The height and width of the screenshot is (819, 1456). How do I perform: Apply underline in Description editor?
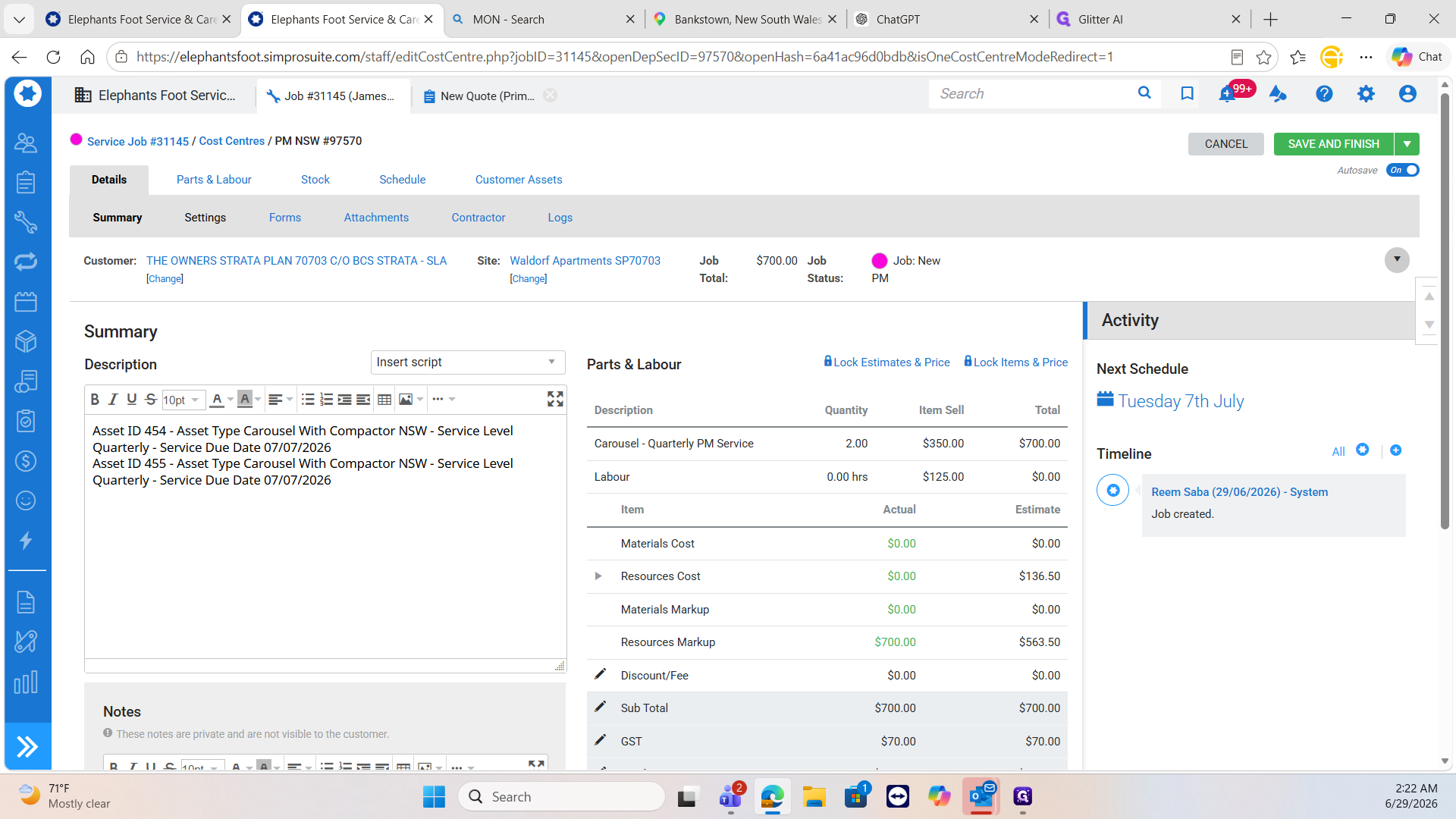[x=132, y=399]
